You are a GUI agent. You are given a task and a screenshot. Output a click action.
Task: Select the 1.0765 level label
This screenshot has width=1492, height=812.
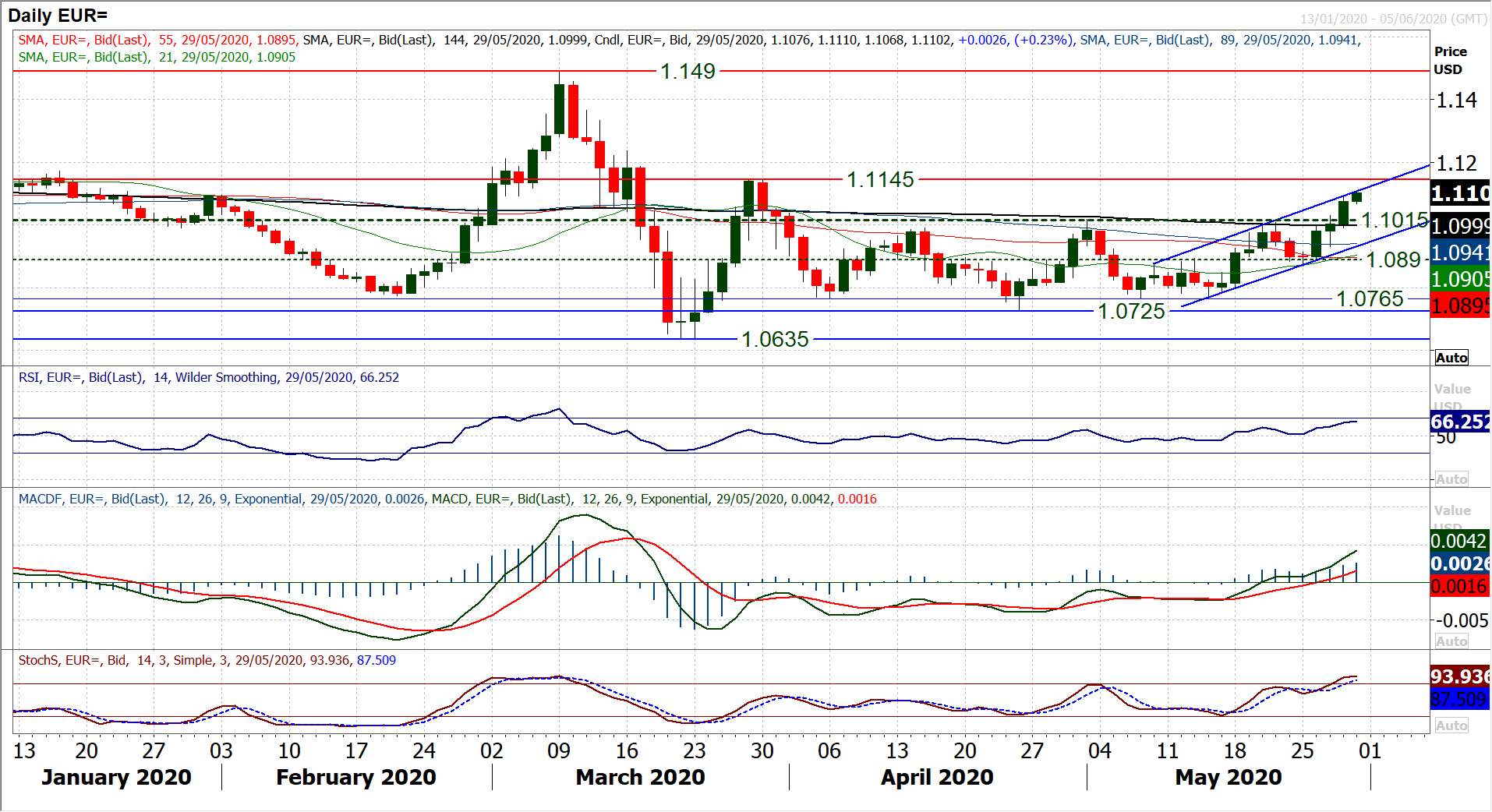pyautogui.click(x=1369, y=299)
